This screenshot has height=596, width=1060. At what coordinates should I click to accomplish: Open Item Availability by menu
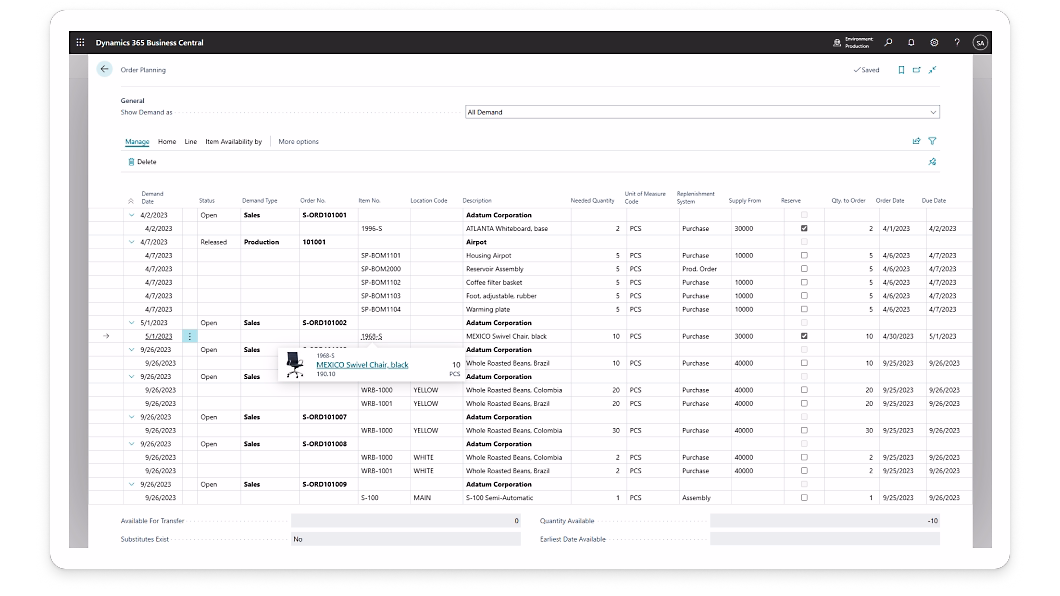[234, 142]
